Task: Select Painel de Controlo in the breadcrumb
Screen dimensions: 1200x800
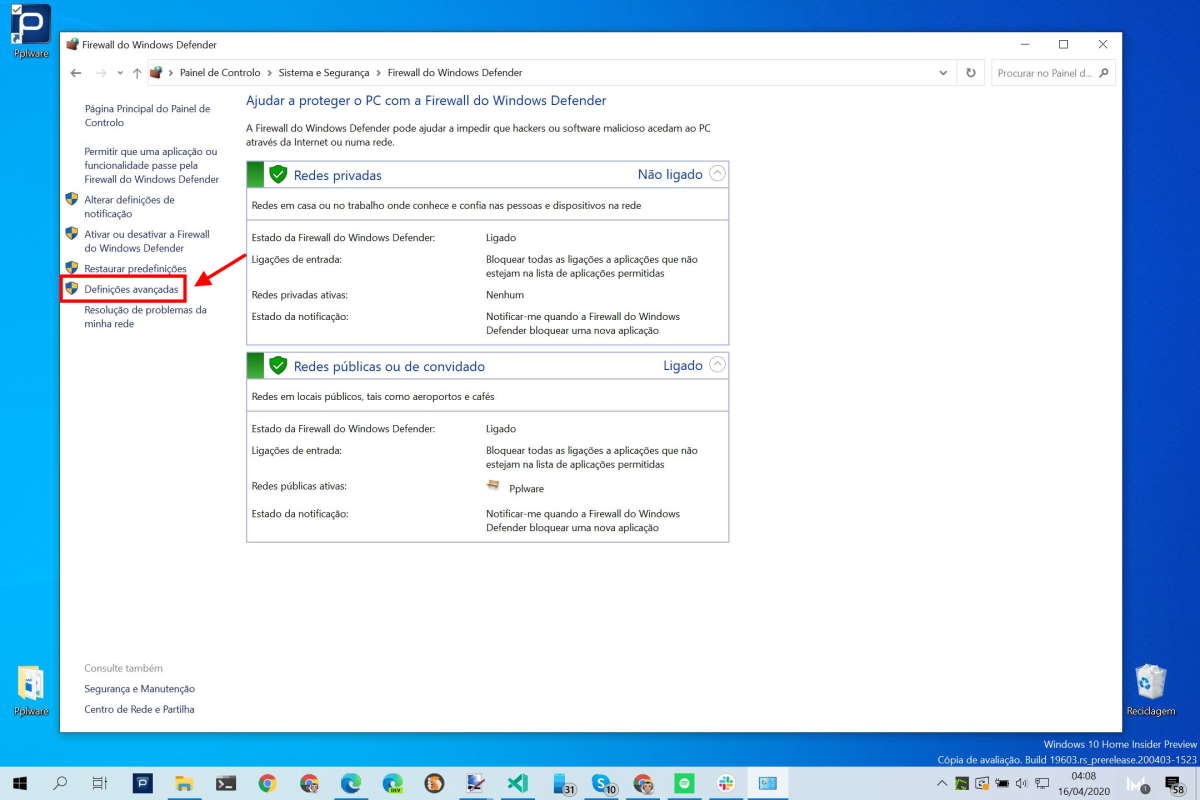Action: (x=219, y=73)
